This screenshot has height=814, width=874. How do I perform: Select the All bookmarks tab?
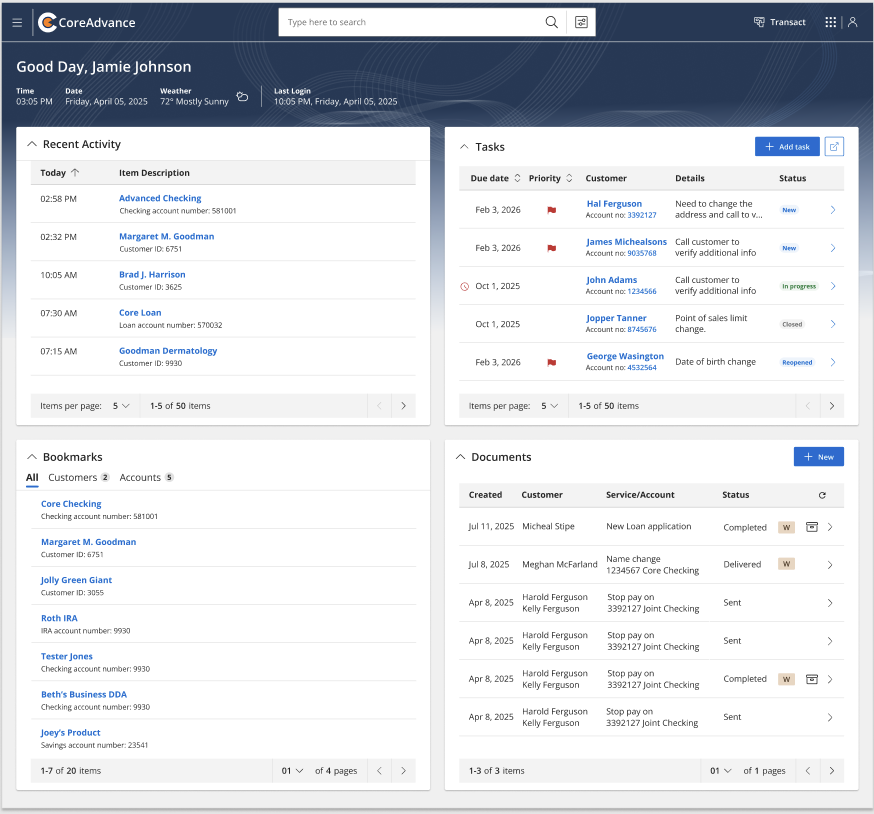32,478
